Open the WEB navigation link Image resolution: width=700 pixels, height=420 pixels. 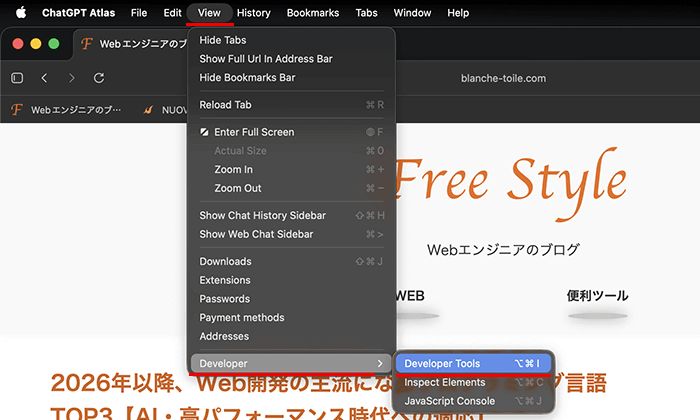410,296
